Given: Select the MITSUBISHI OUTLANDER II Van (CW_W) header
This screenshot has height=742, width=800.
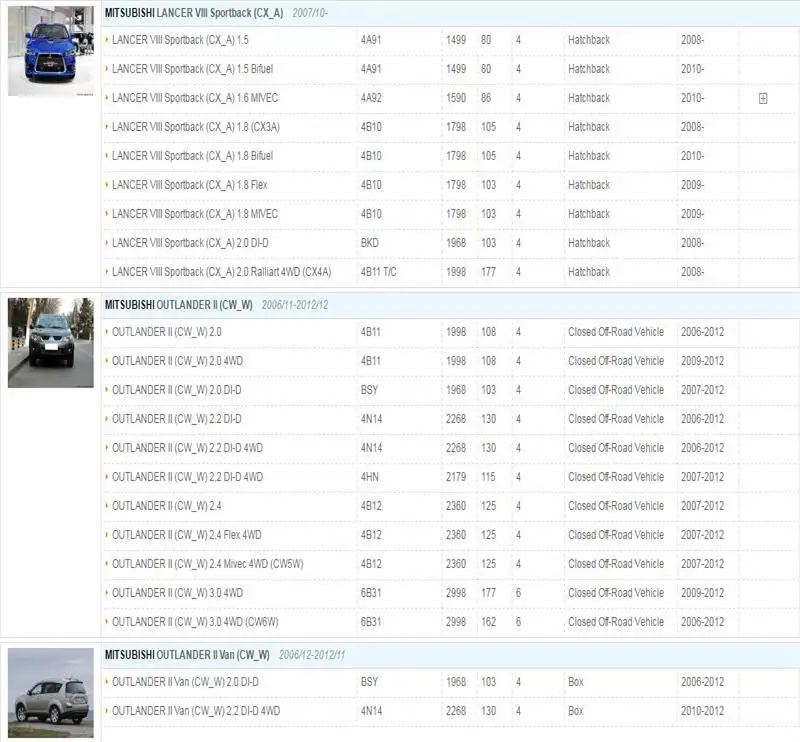Looking at the screenshot, I should click(x=187, y=655).
